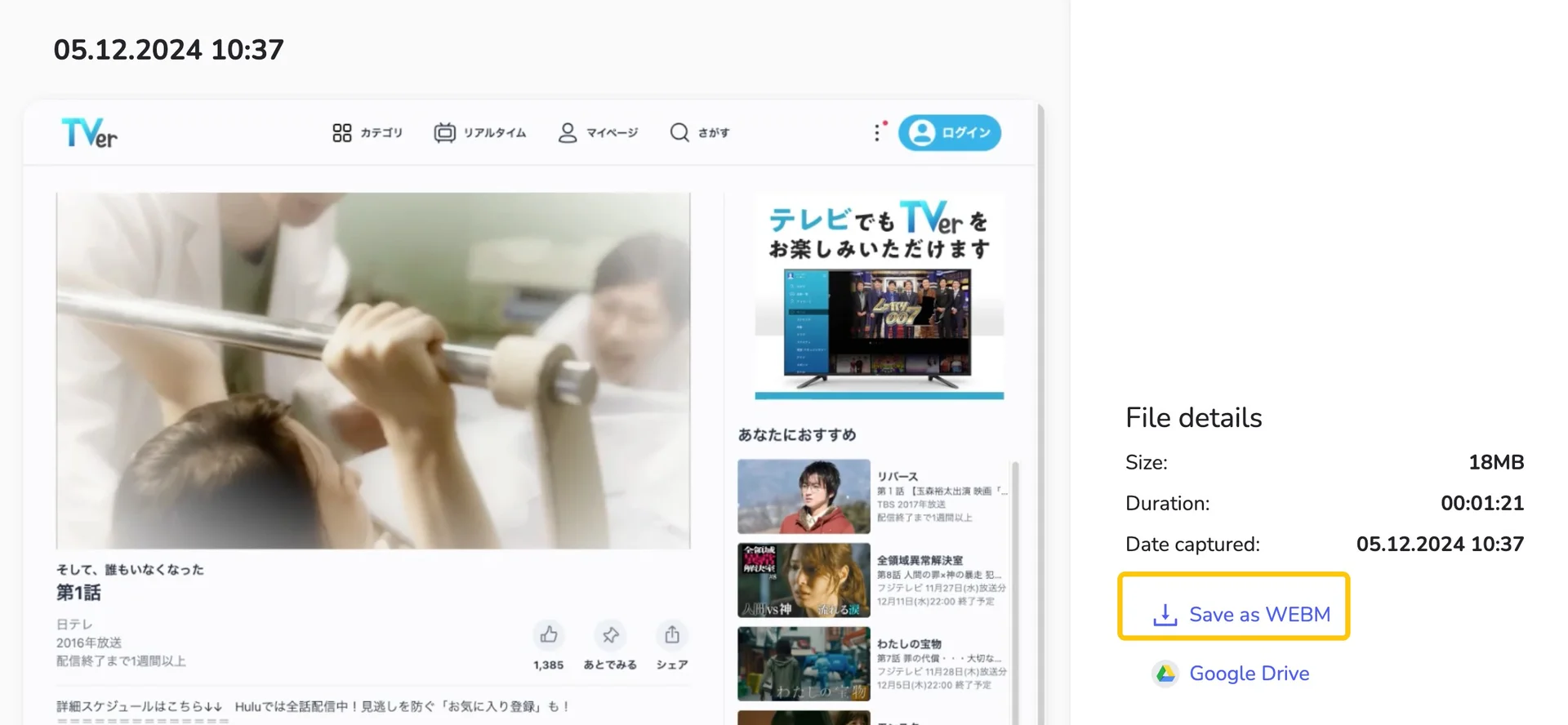Open the カテゴリ grid icon
1568x725 pixels.
342,132
